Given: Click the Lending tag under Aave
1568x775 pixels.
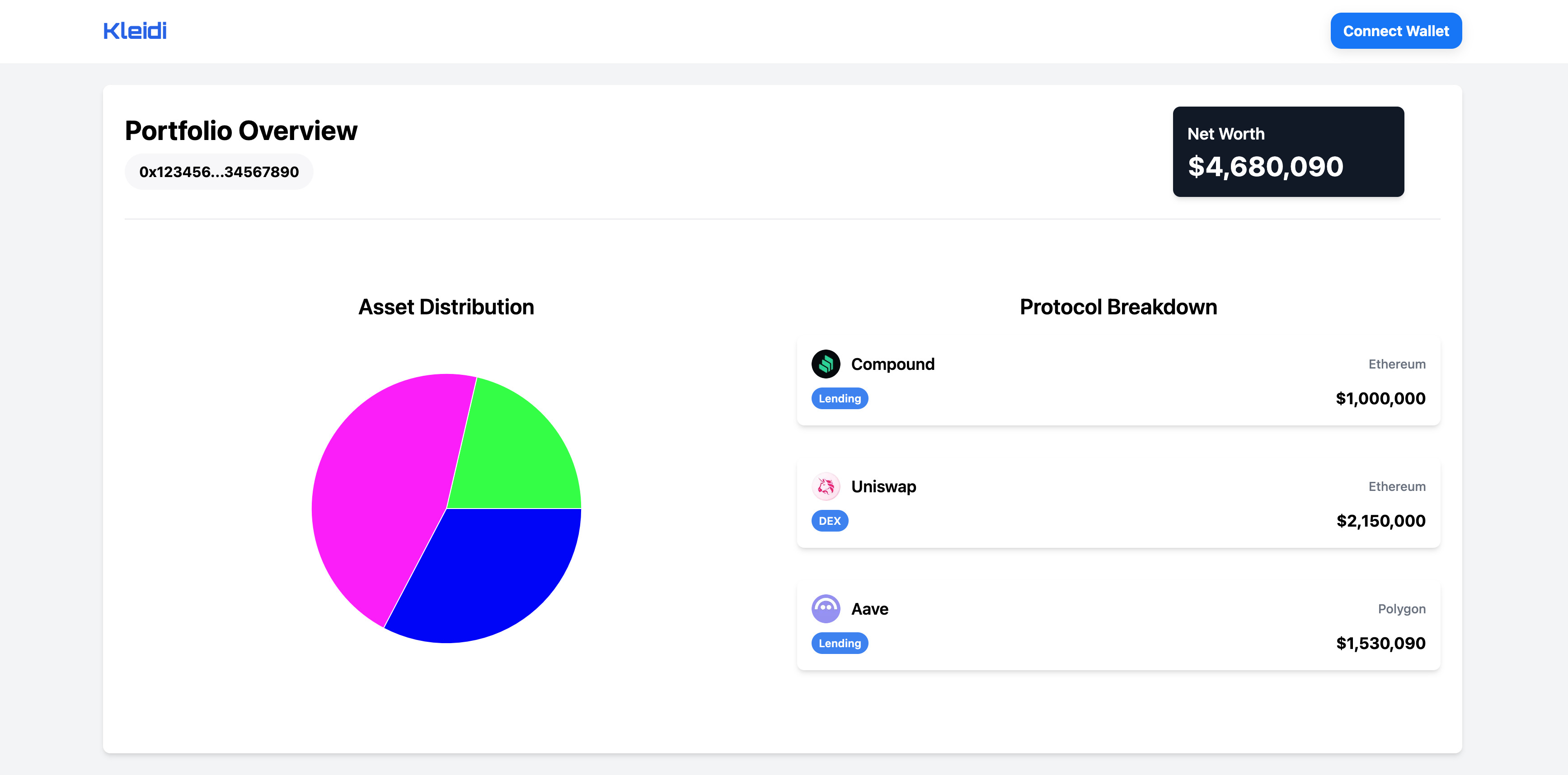Looking at the screenshot, I should 840,643.
